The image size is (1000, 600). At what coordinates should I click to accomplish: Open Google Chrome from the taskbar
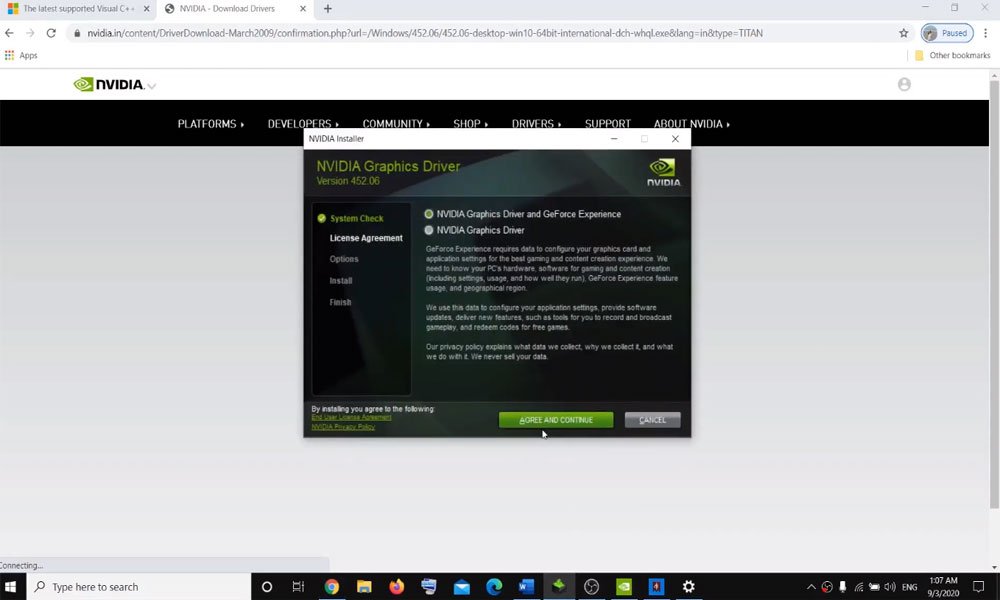coord(332,587)
